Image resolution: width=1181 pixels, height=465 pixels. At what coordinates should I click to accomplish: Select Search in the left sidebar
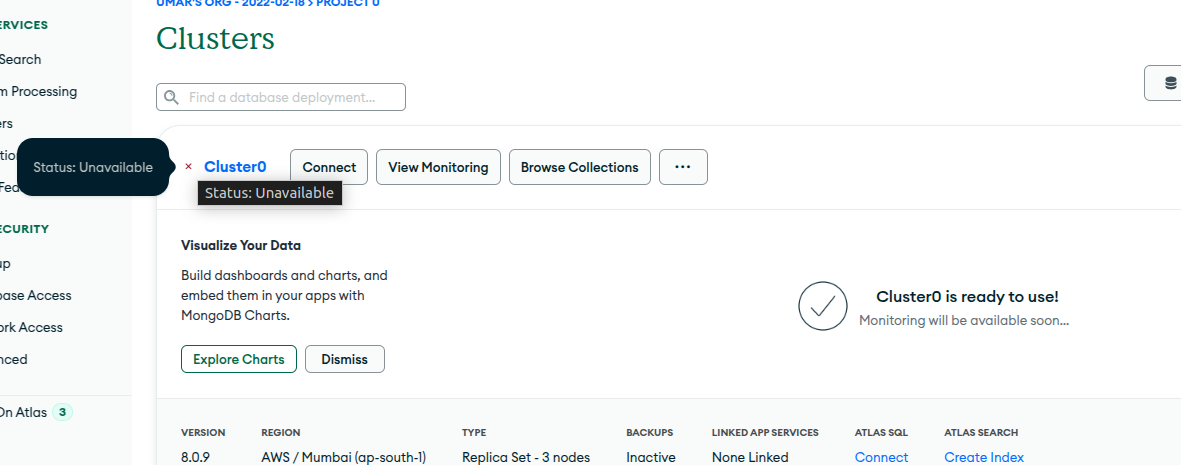pyautogui.click(x=20, y=59)
